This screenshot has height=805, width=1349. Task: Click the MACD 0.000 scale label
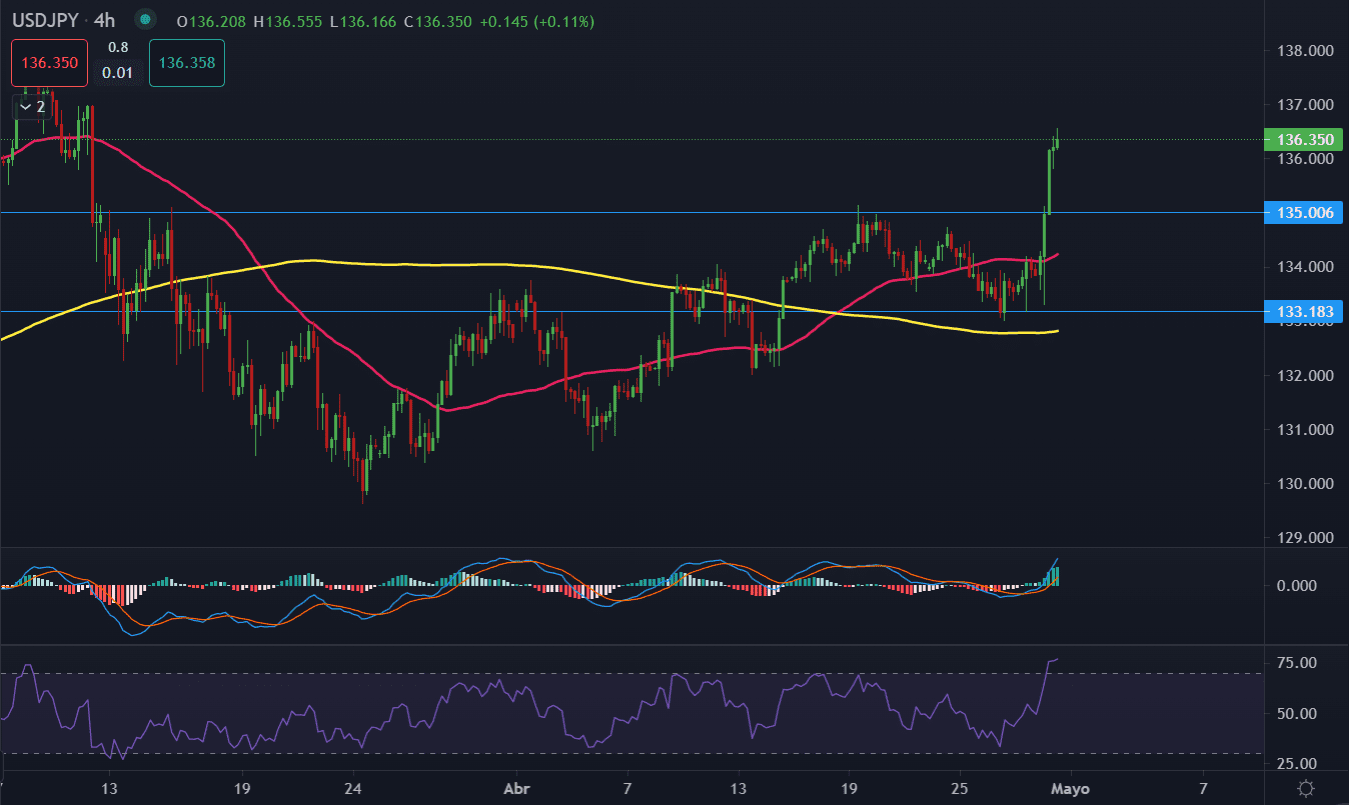(x=1297, y=586)
